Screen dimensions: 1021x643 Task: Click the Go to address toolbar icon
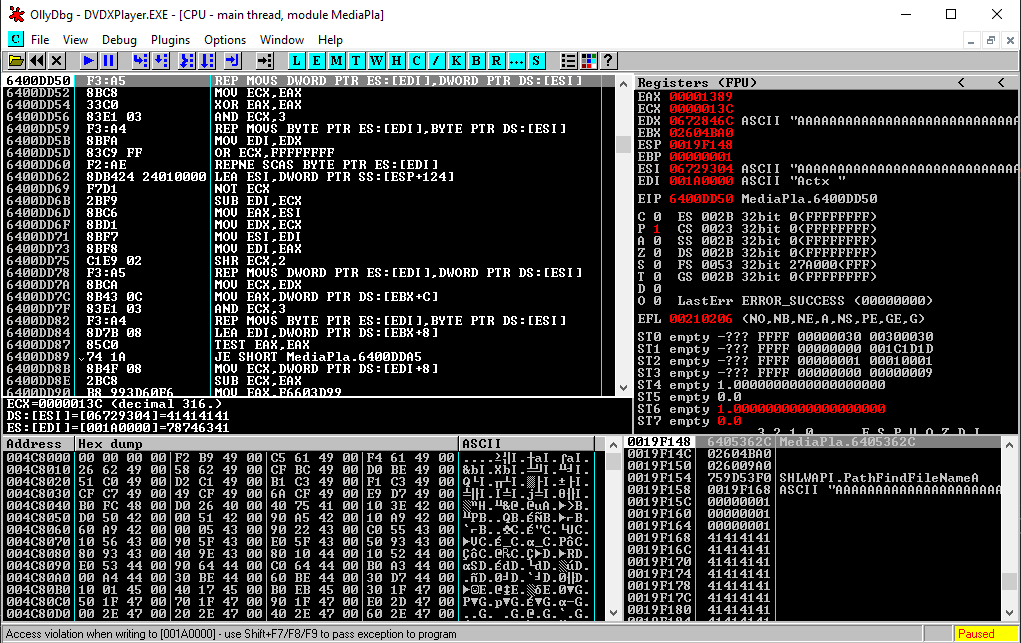point(264,61)
